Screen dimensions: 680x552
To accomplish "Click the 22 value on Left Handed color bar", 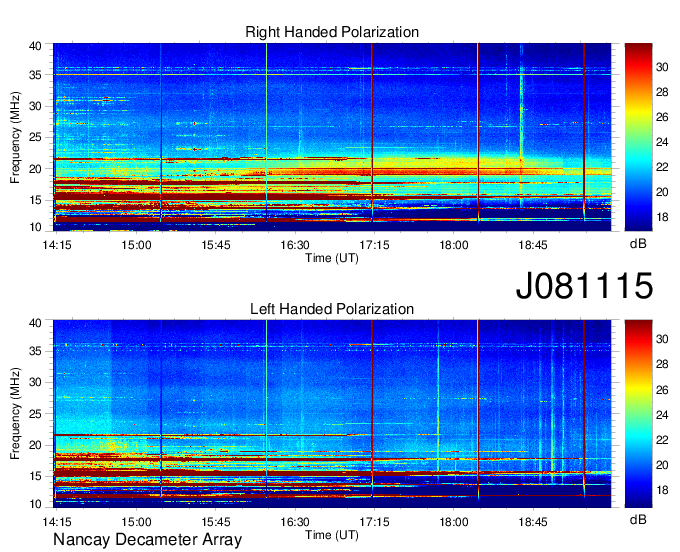I will click(662, 440).
